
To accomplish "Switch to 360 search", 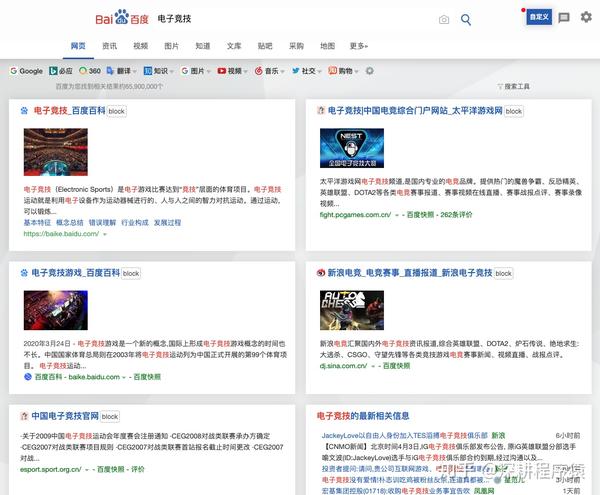I will click(90, 71).
